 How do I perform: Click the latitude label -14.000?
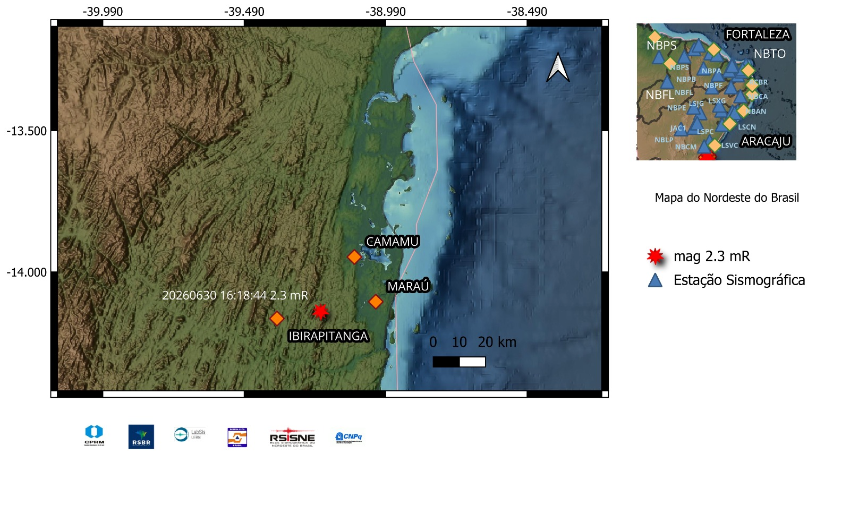tap(27, 273)
